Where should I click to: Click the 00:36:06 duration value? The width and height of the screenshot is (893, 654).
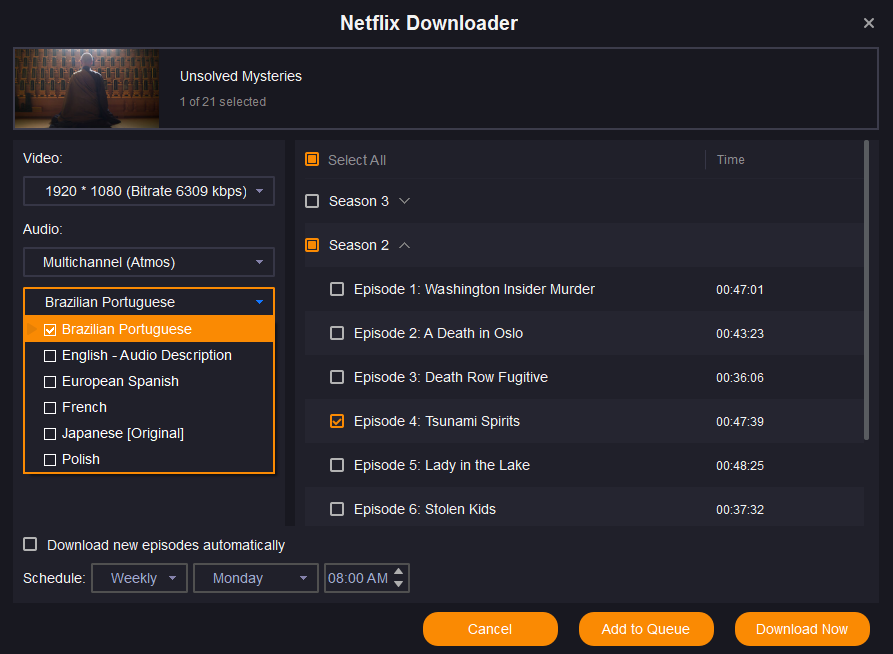click(740, 378)
